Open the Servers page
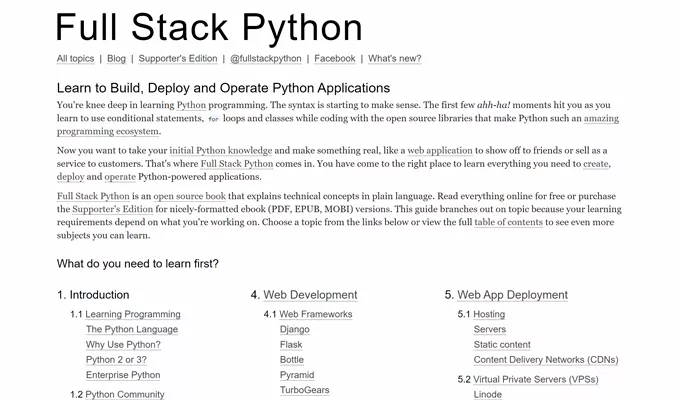Screen dimensions: 680x400 tap(490, 329)
